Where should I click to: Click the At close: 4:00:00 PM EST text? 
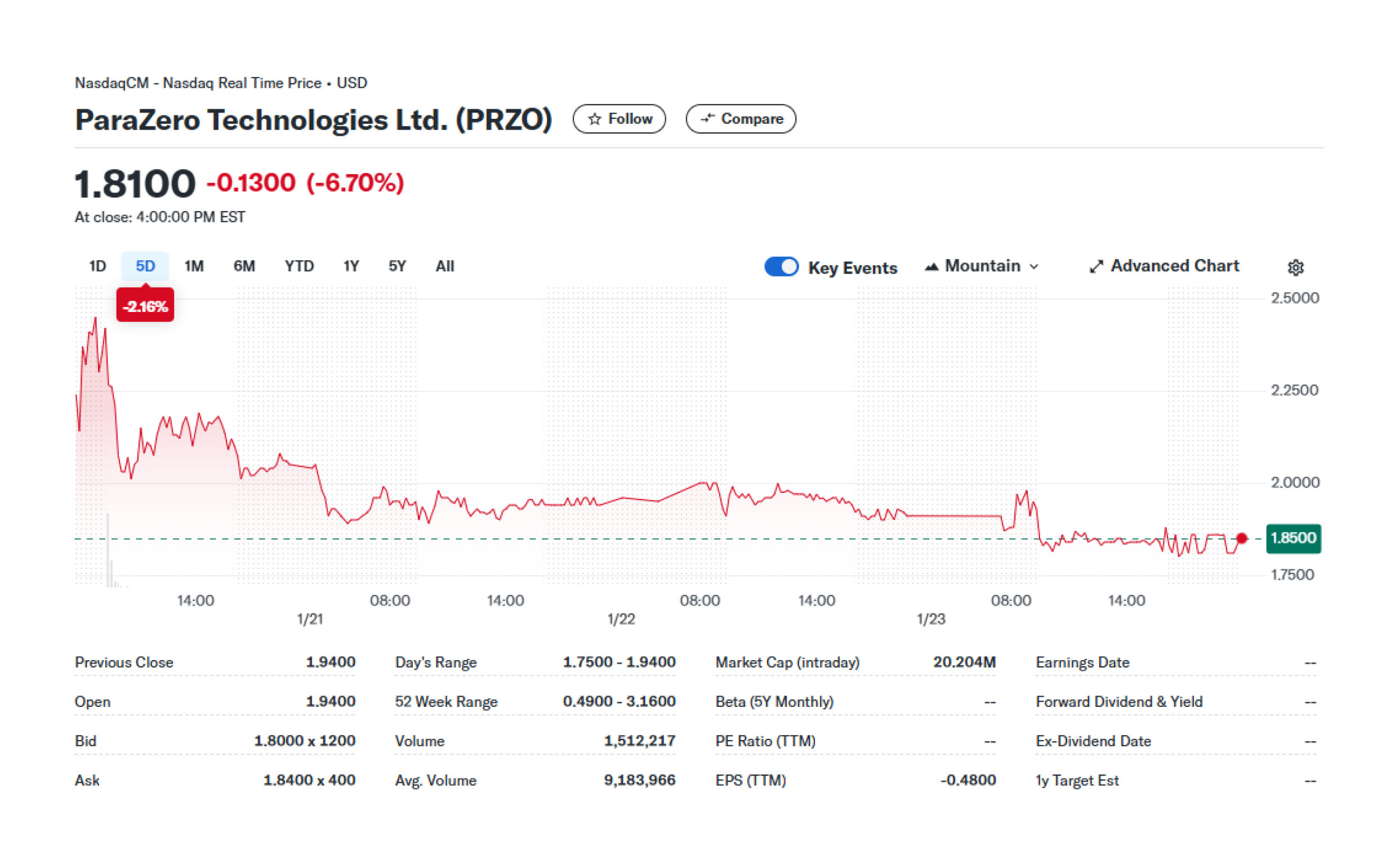click(160, 218)
